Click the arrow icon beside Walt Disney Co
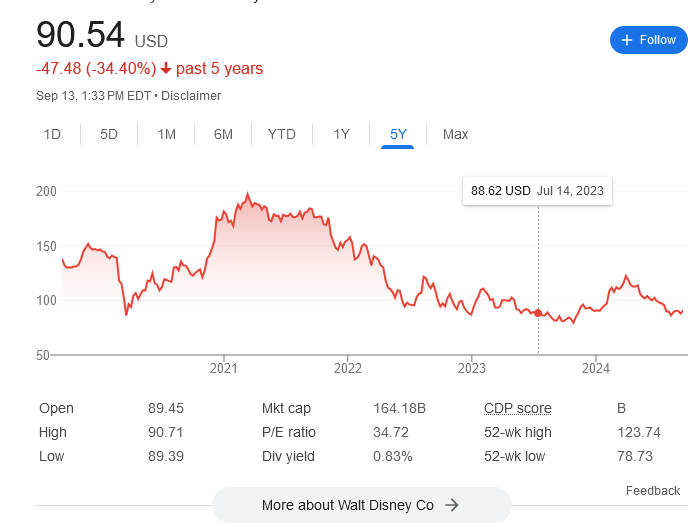Screen dimensions: 699x525 click(x=452, y=505)
